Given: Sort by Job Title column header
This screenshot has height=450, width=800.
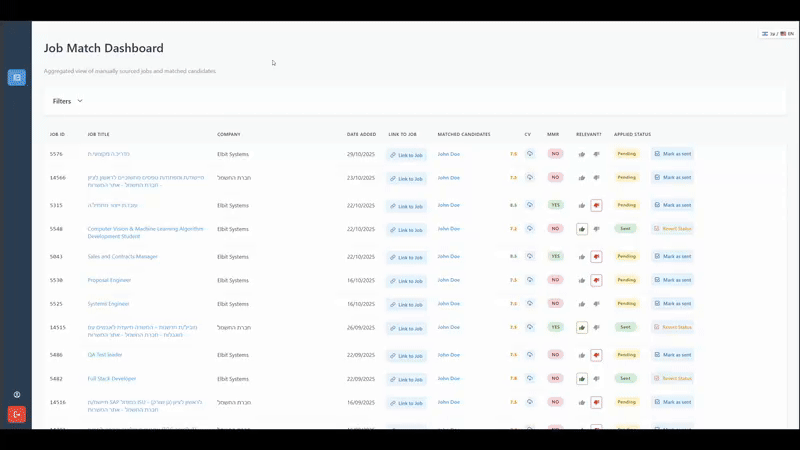Looking at the screenshot, I should click(100, 134).
